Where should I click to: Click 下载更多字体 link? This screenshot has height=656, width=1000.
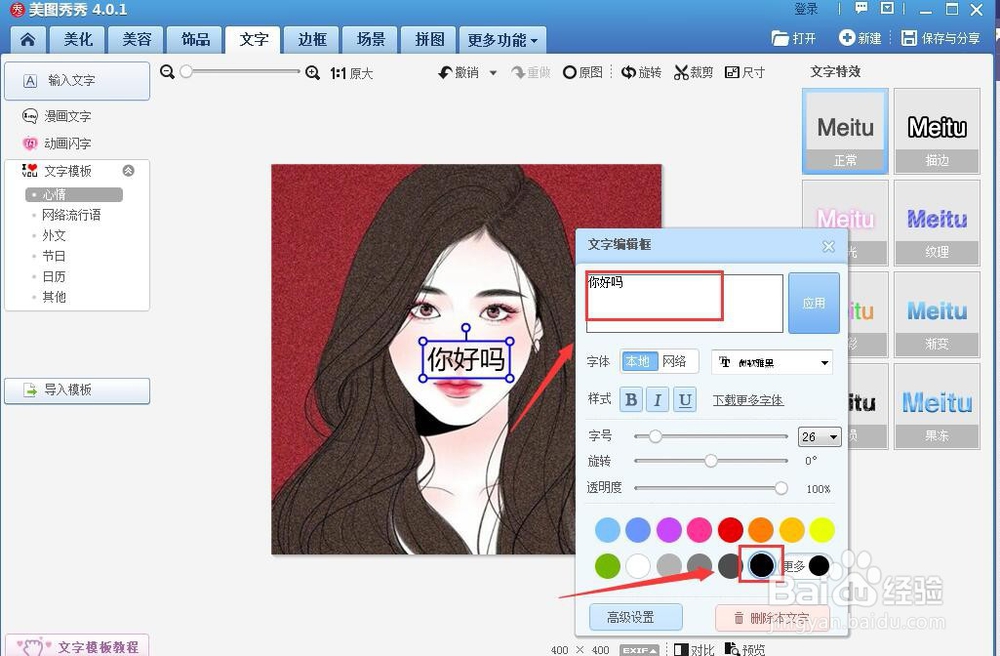(x=748, y=400)
